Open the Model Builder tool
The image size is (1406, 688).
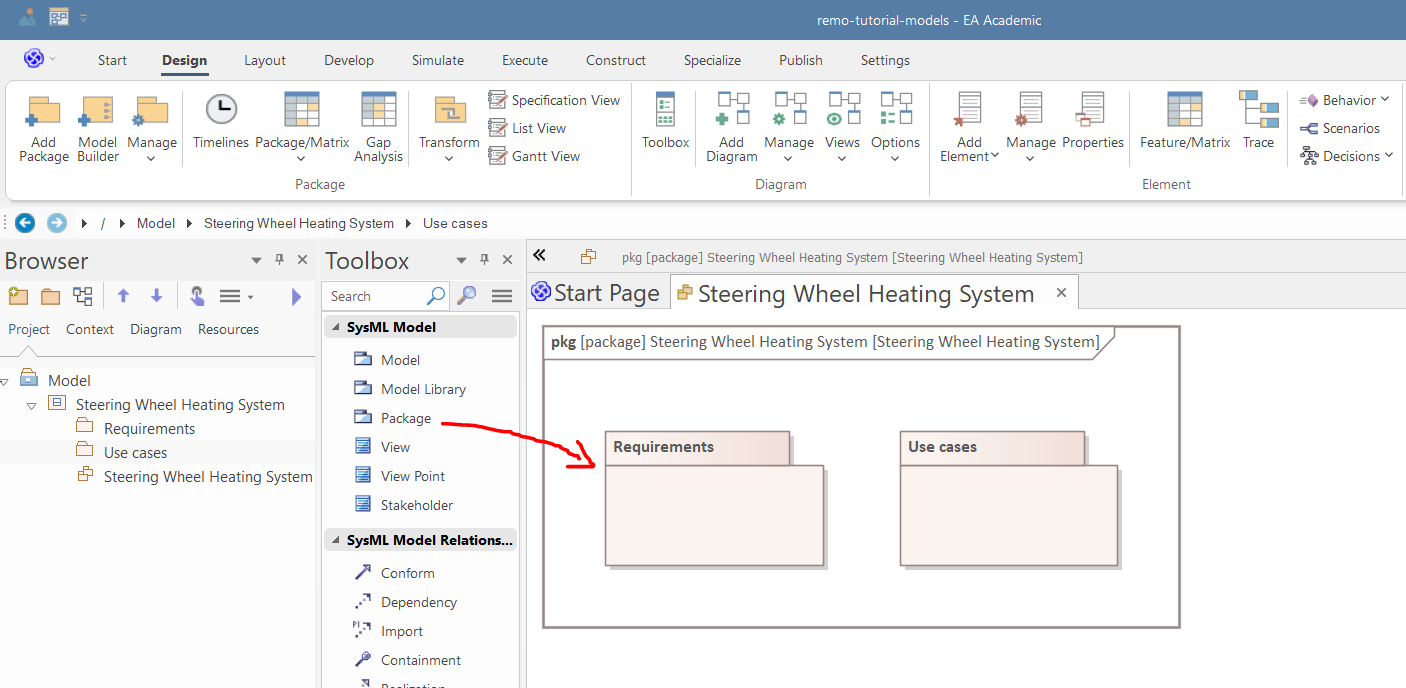coord(97,128)
